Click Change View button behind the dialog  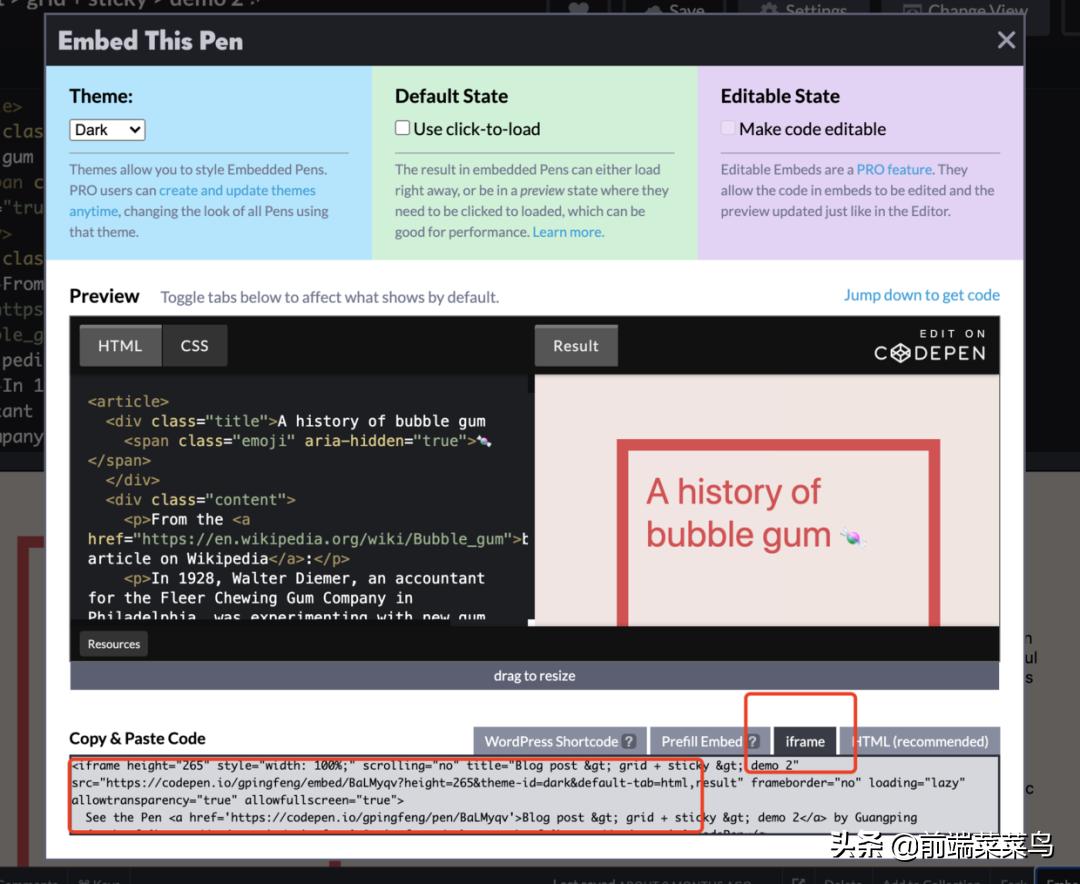(x=966, y=9)
